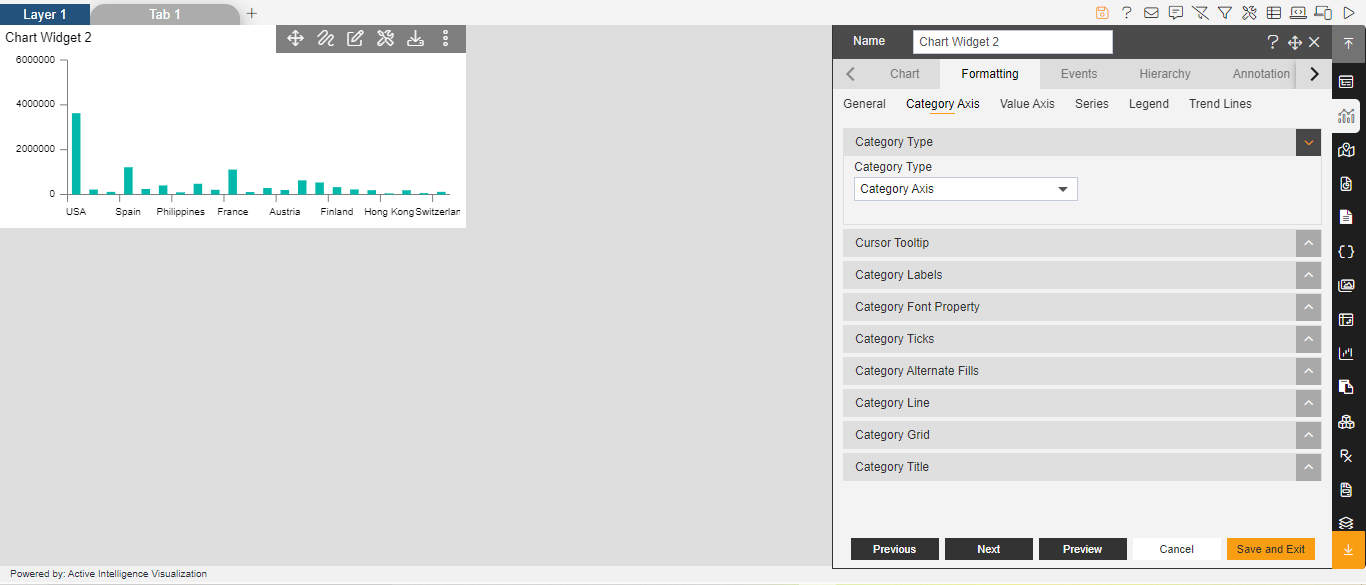
Task: Click the Save and Exit button
Action: 1271,549
